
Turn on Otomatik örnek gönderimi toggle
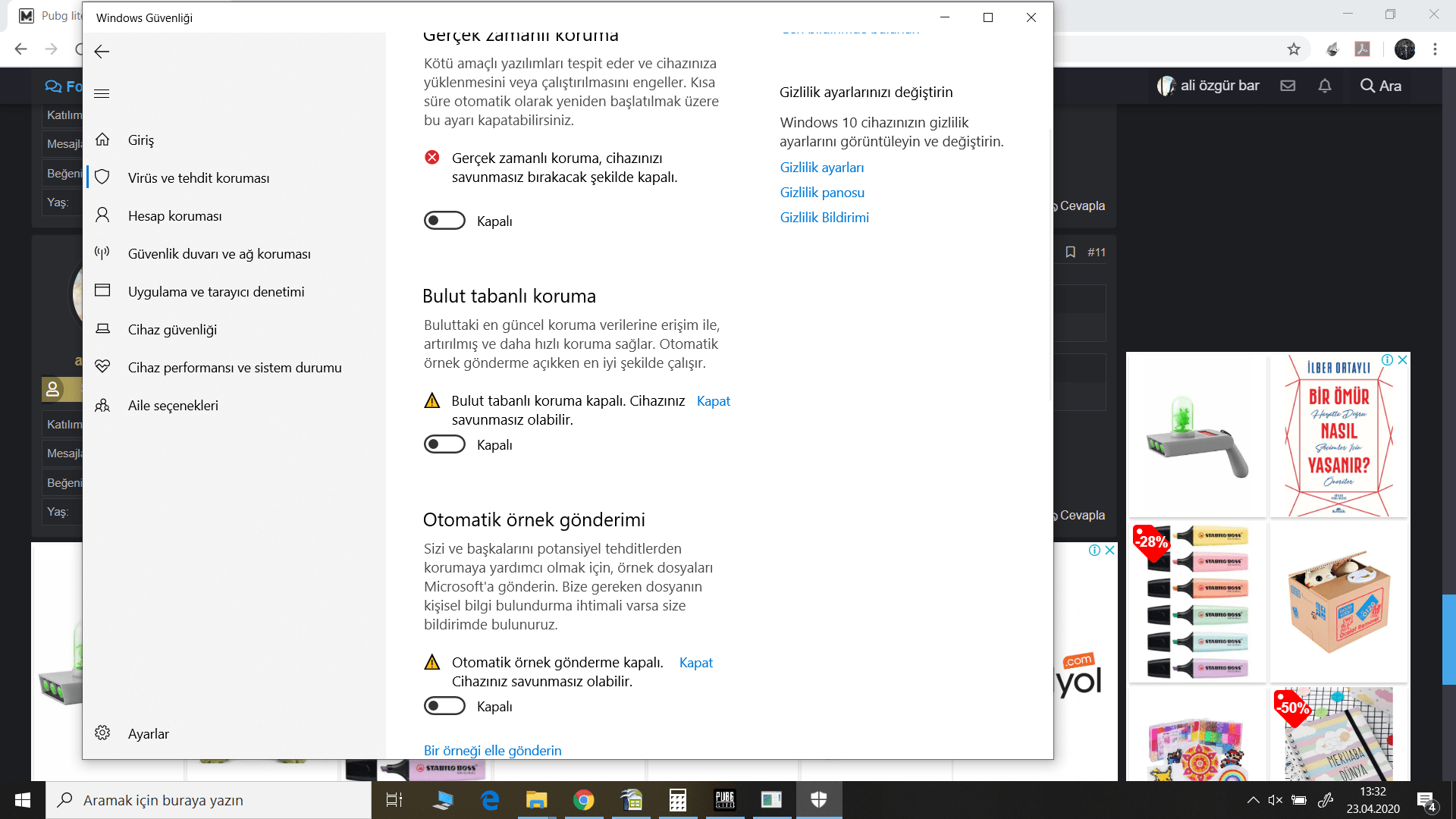point(444,706)
